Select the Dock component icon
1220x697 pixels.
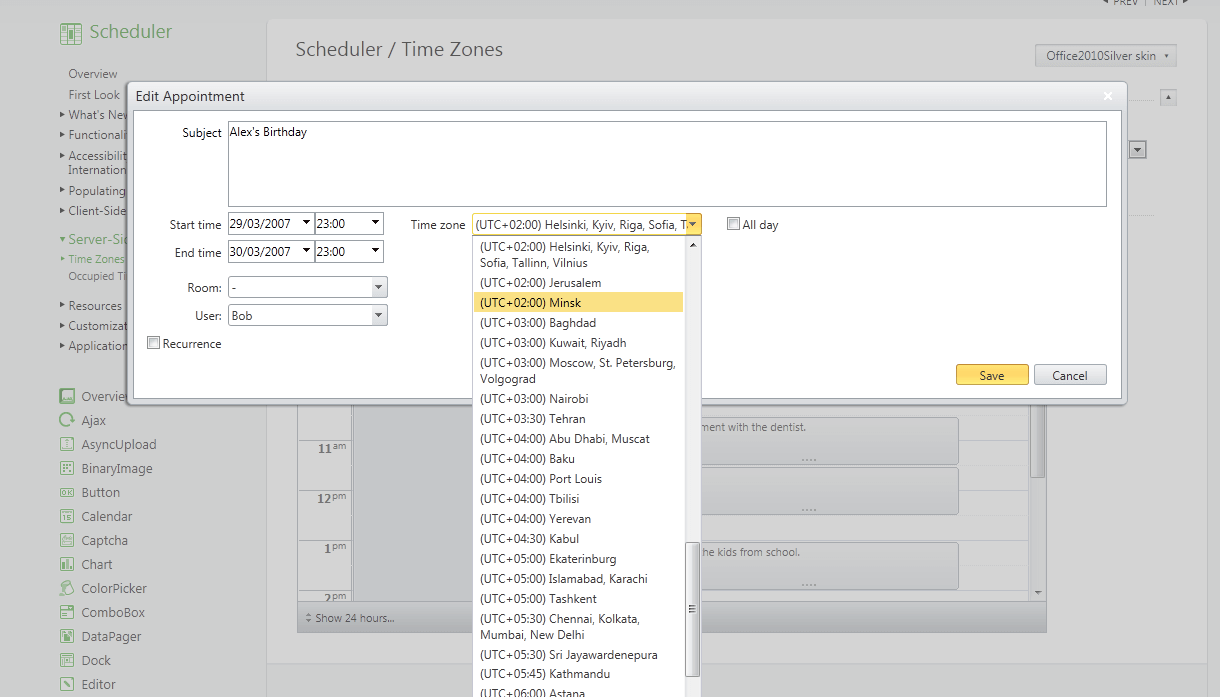67,660
